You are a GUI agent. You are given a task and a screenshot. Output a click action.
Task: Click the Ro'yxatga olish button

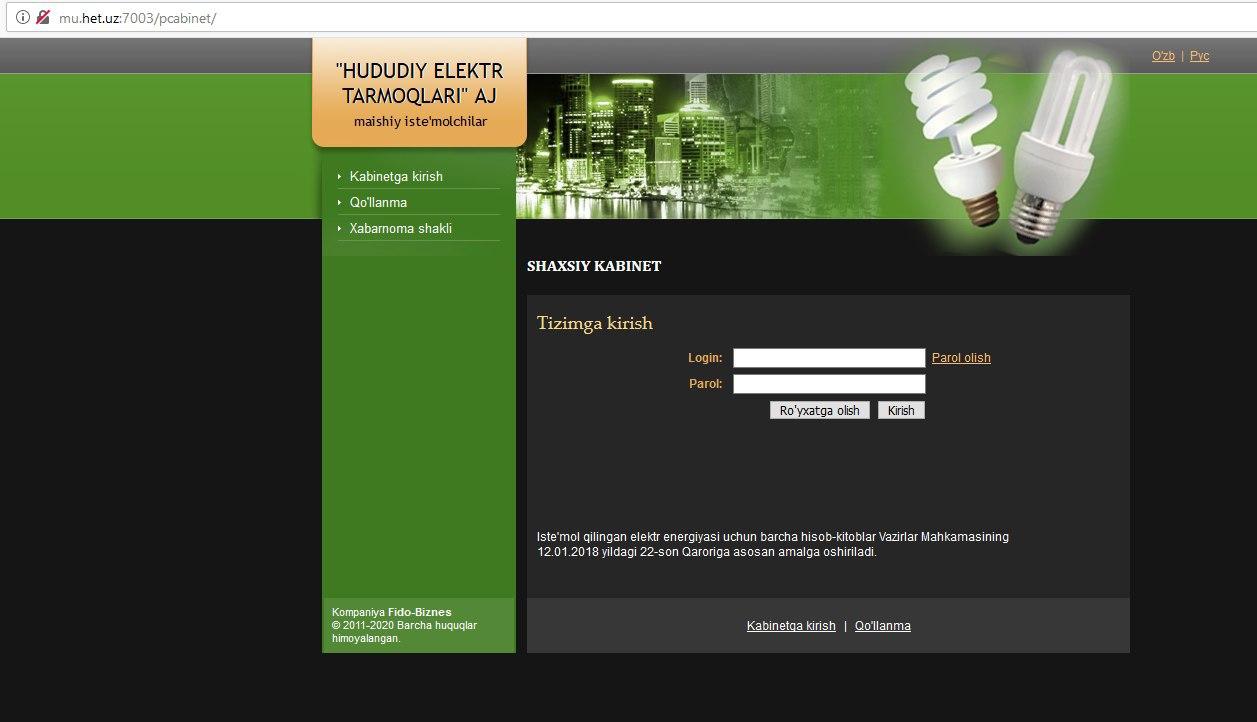tap(820, 410)
